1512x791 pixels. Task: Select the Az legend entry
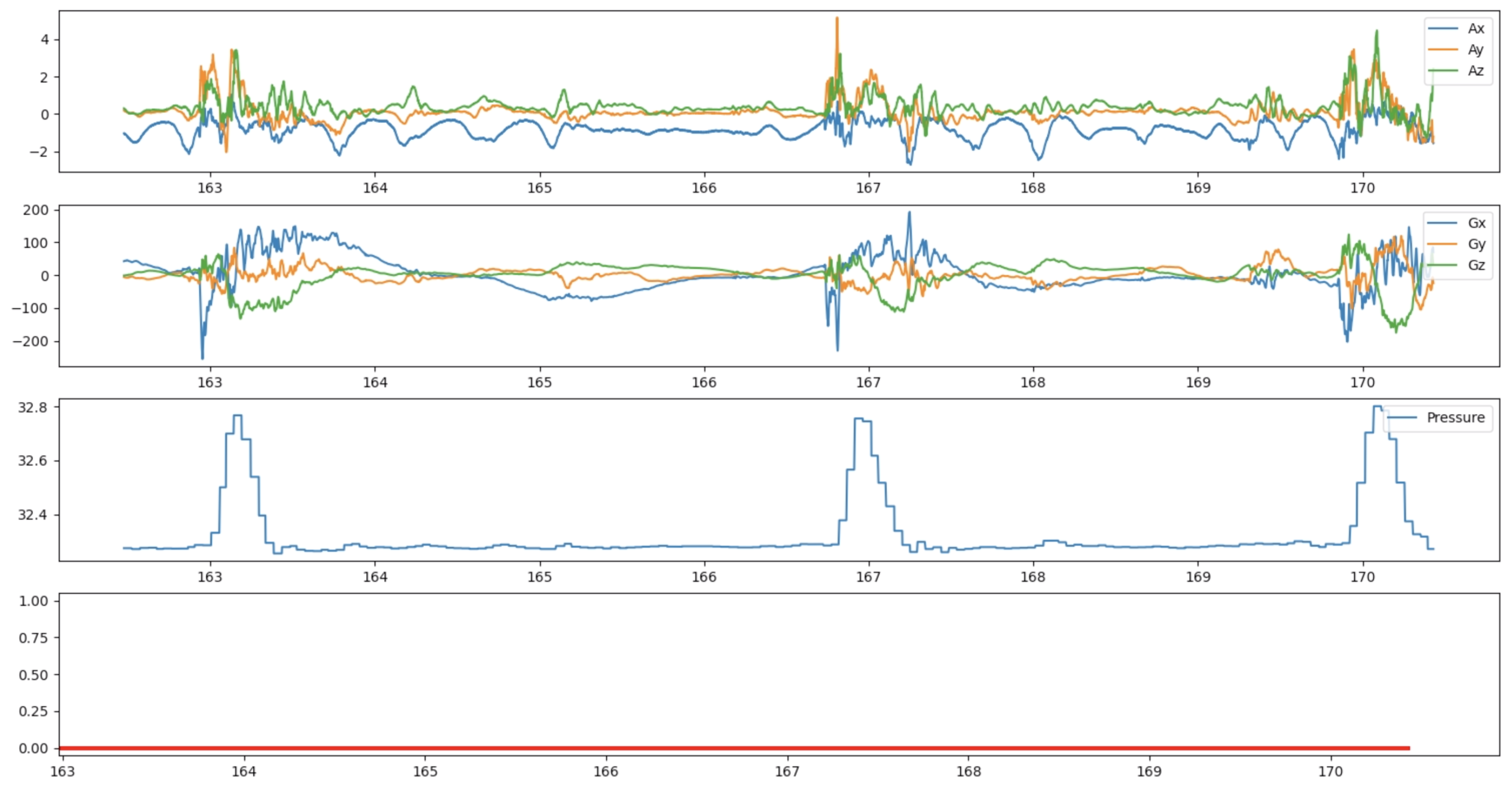(1476, 71)
